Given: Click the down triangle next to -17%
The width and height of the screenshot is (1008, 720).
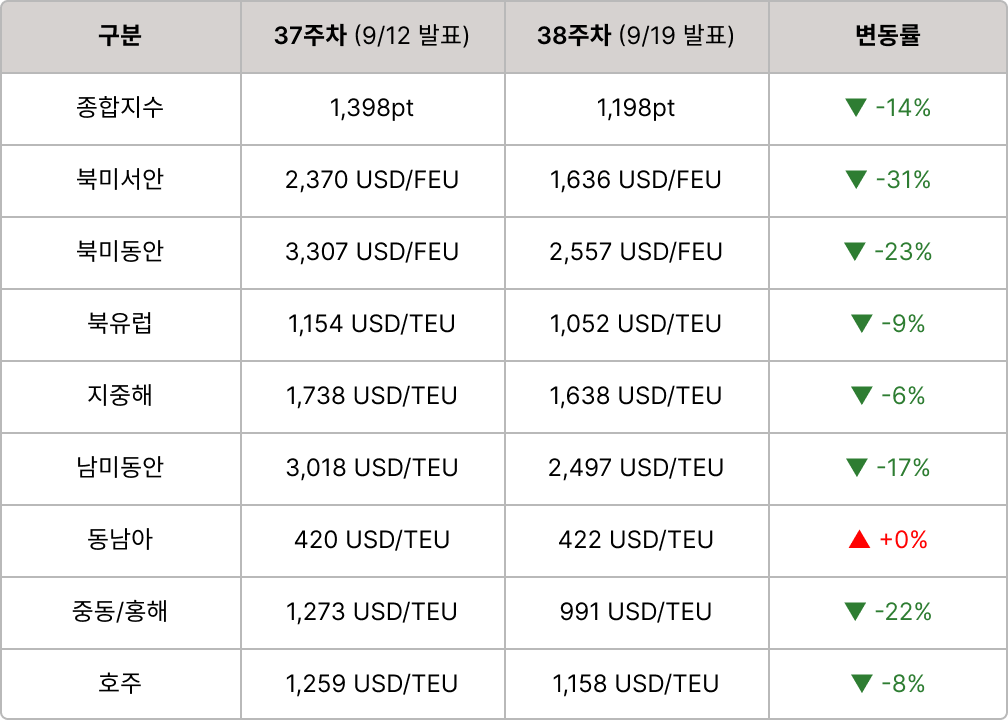Looking at the screenshot, I should click(855, 468).
